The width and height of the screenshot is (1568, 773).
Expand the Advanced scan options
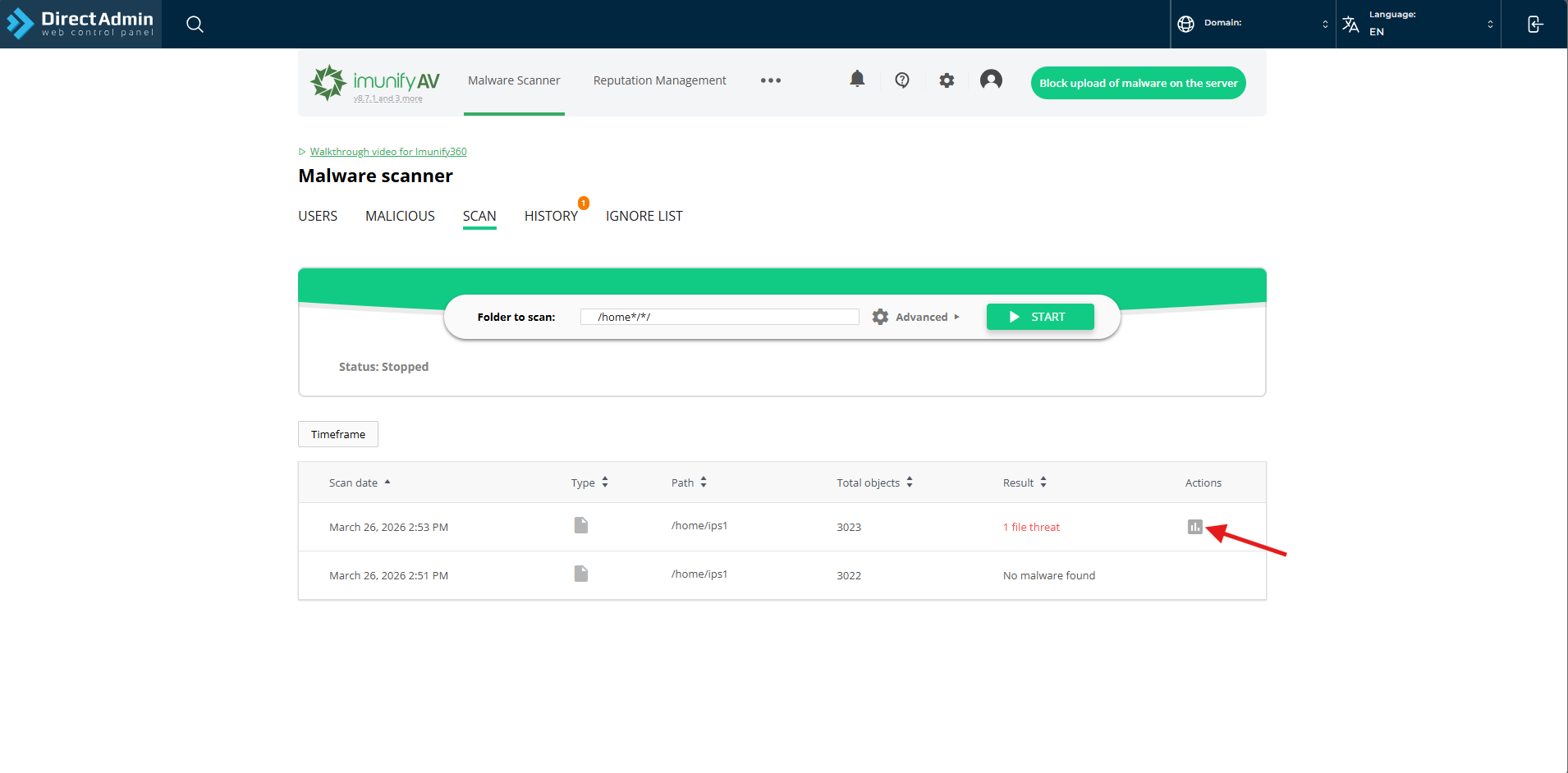coord(916,317)
